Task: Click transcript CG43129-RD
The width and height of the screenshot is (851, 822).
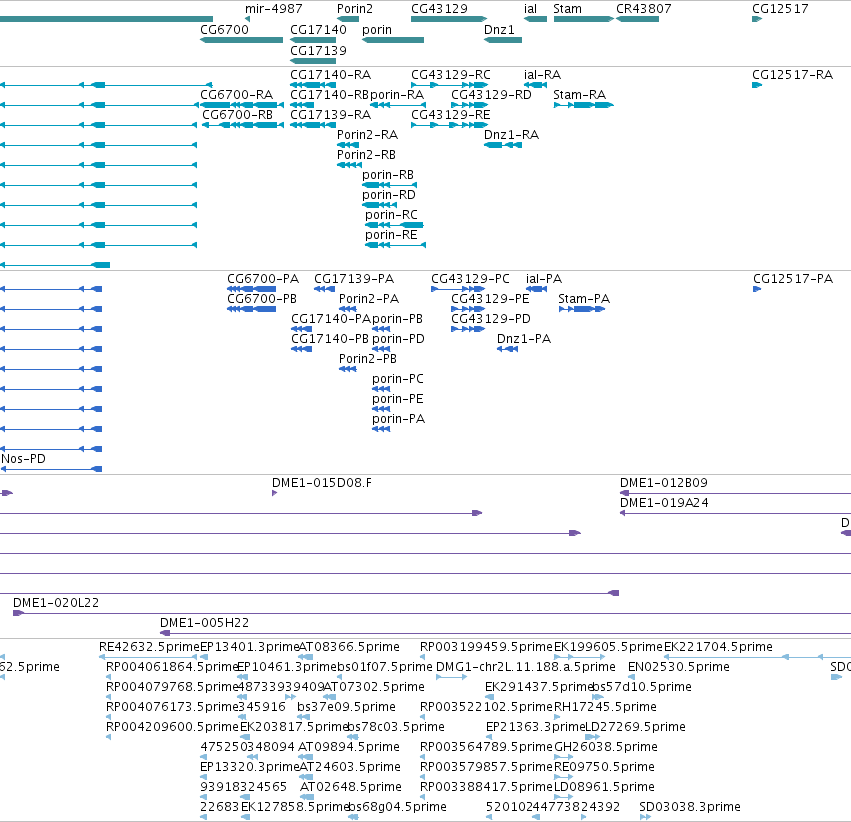Action: click(469, 105)
